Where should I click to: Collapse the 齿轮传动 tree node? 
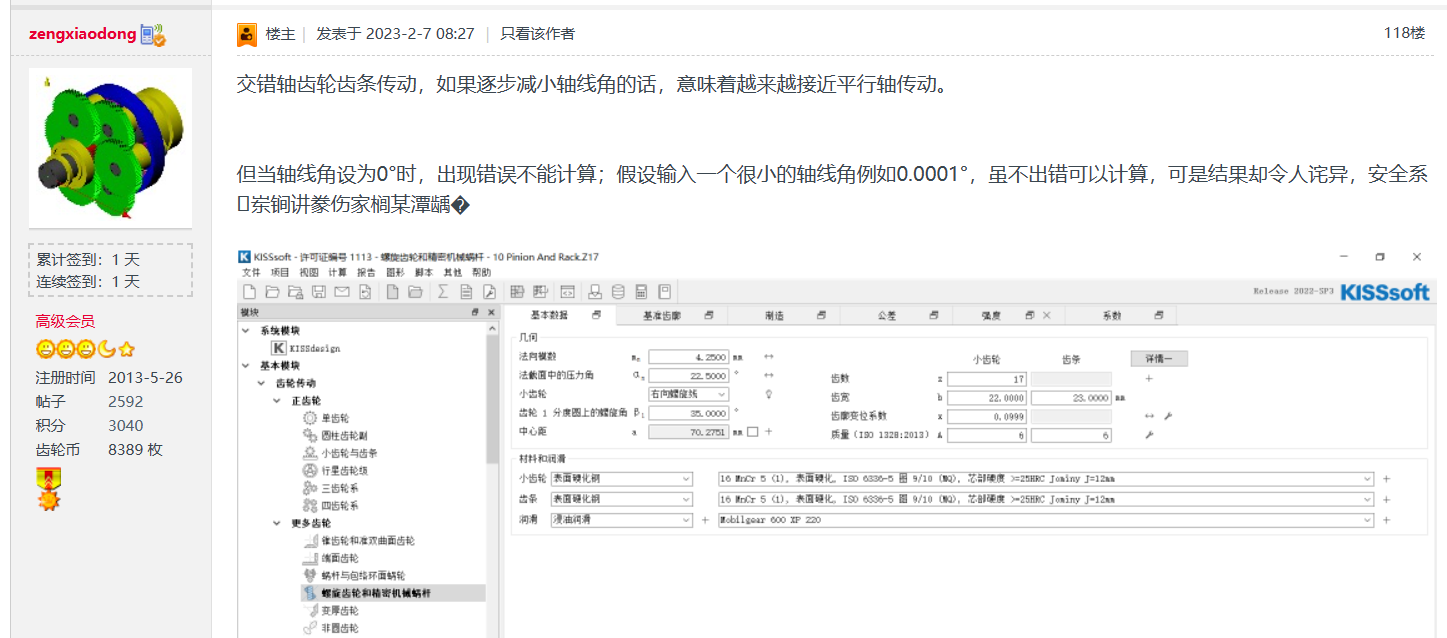click(x=262, y=383)
